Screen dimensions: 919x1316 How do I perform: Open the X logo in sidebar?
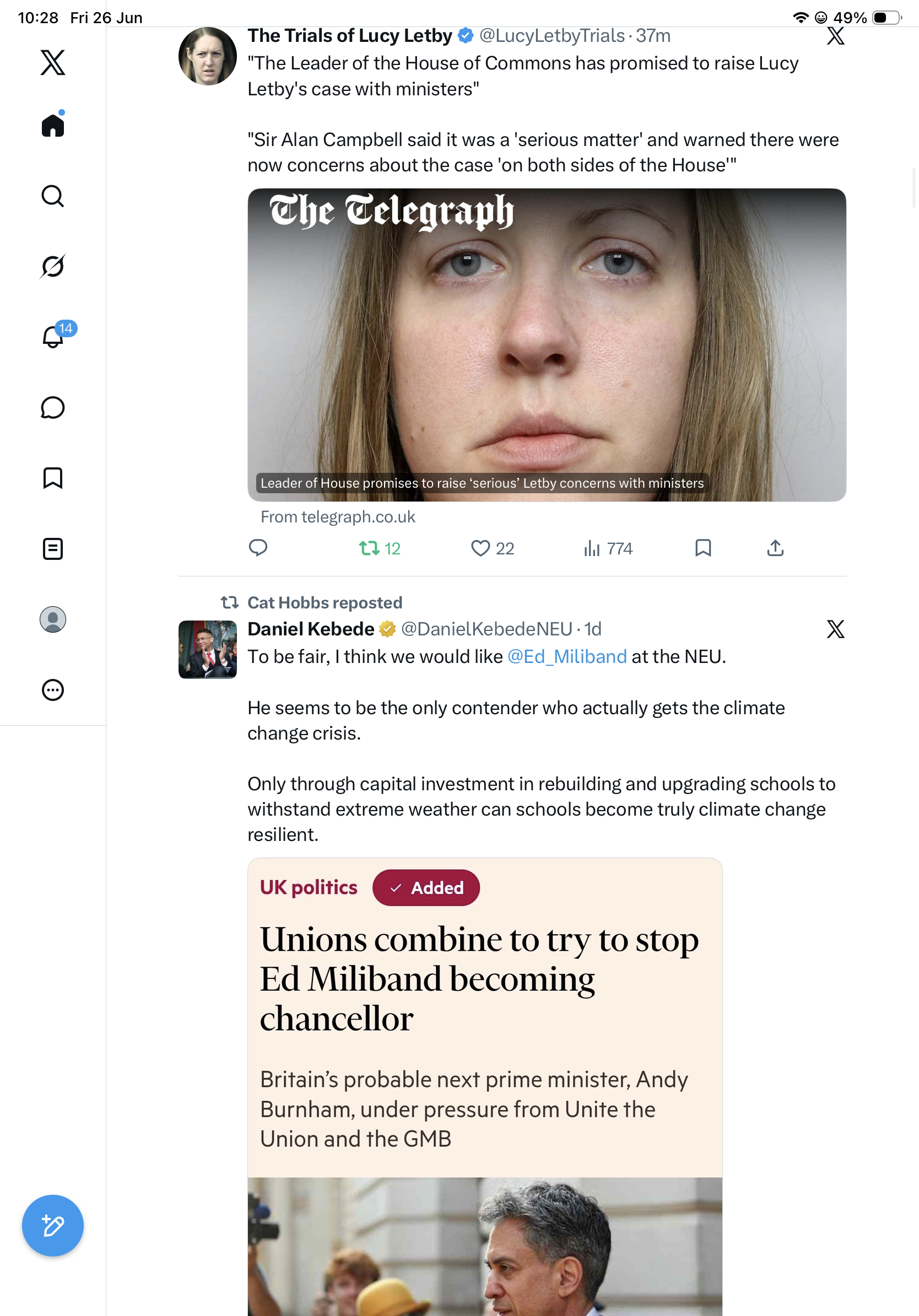point(53,62)
